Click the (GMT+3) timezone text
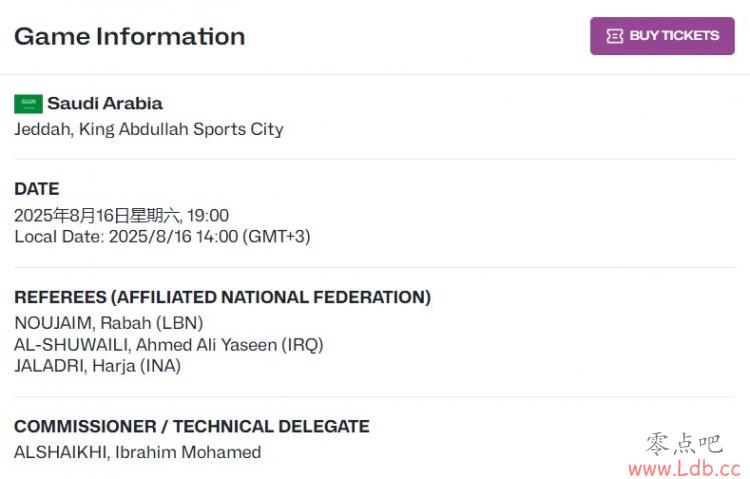The height and width of the screenshot is (479, 750). (276, 236)
